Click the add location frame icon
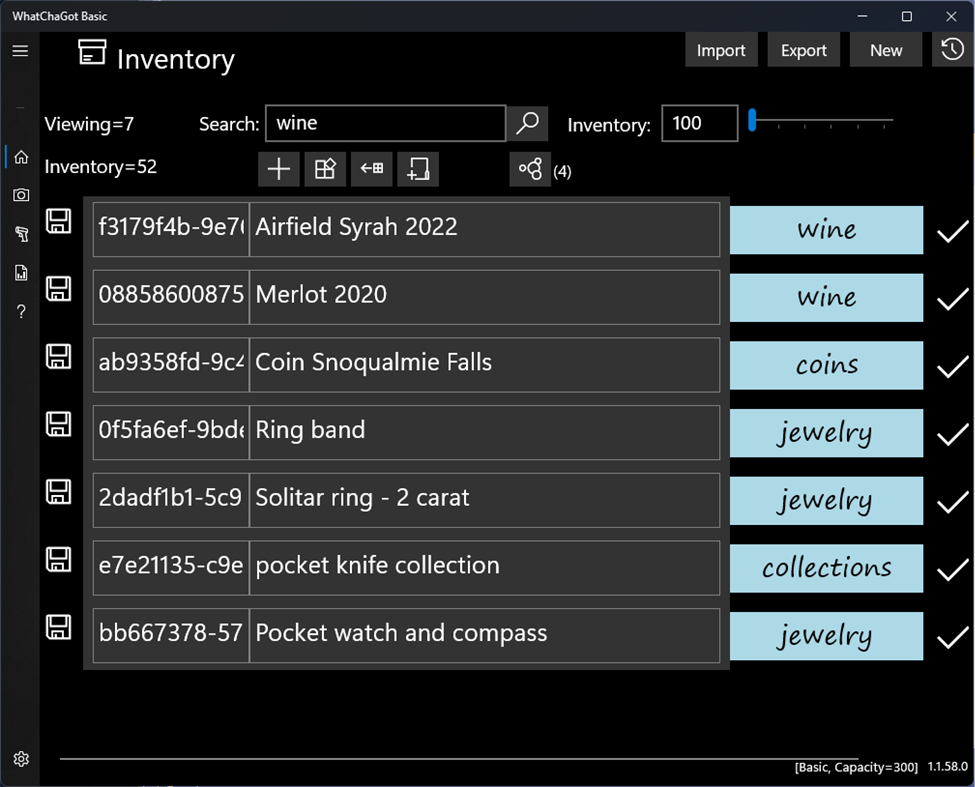The width and height of the screenshot is (975, 787). [x=418, y=169]
